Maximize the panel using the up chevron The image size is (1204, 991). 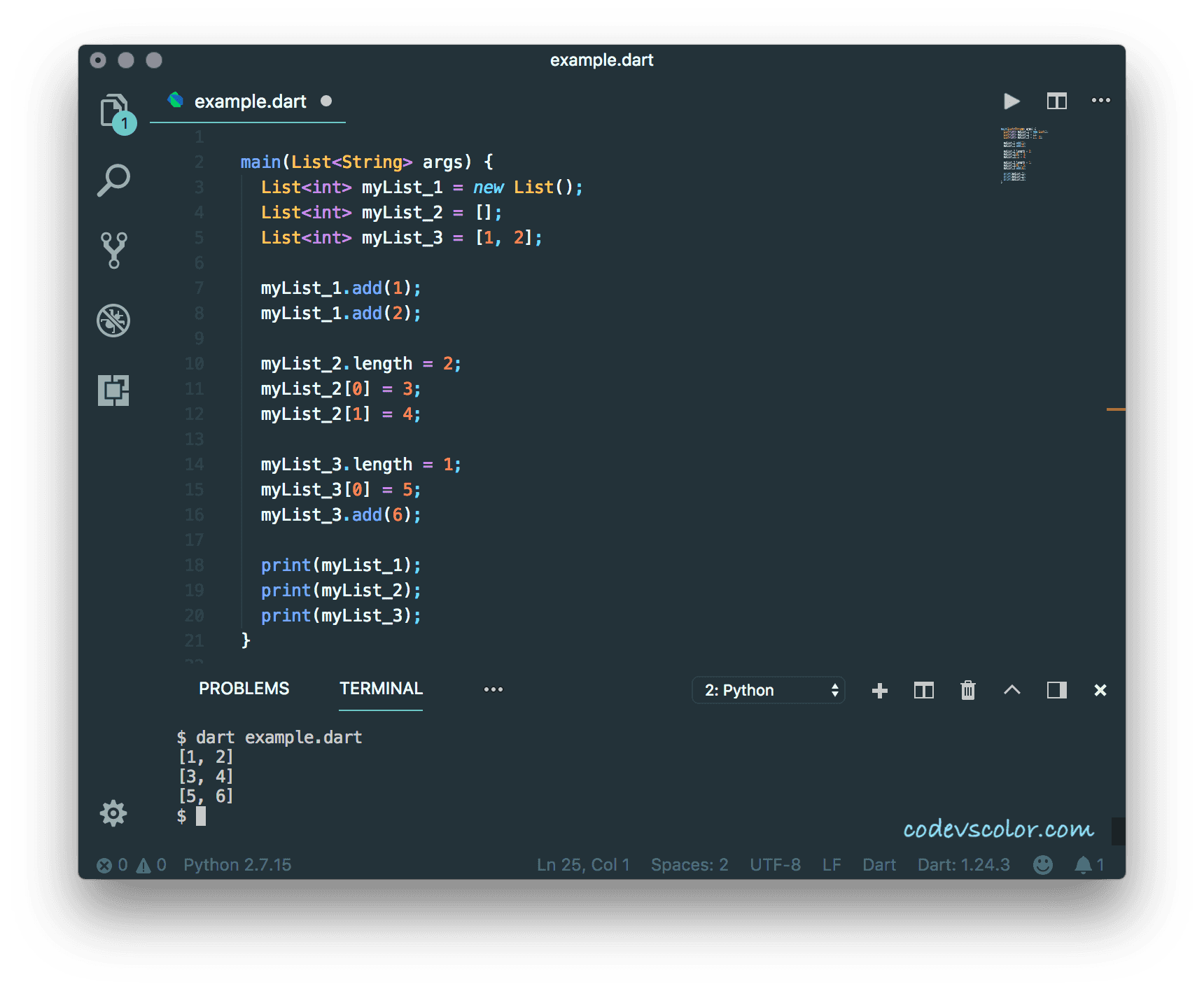point(1012,690)
